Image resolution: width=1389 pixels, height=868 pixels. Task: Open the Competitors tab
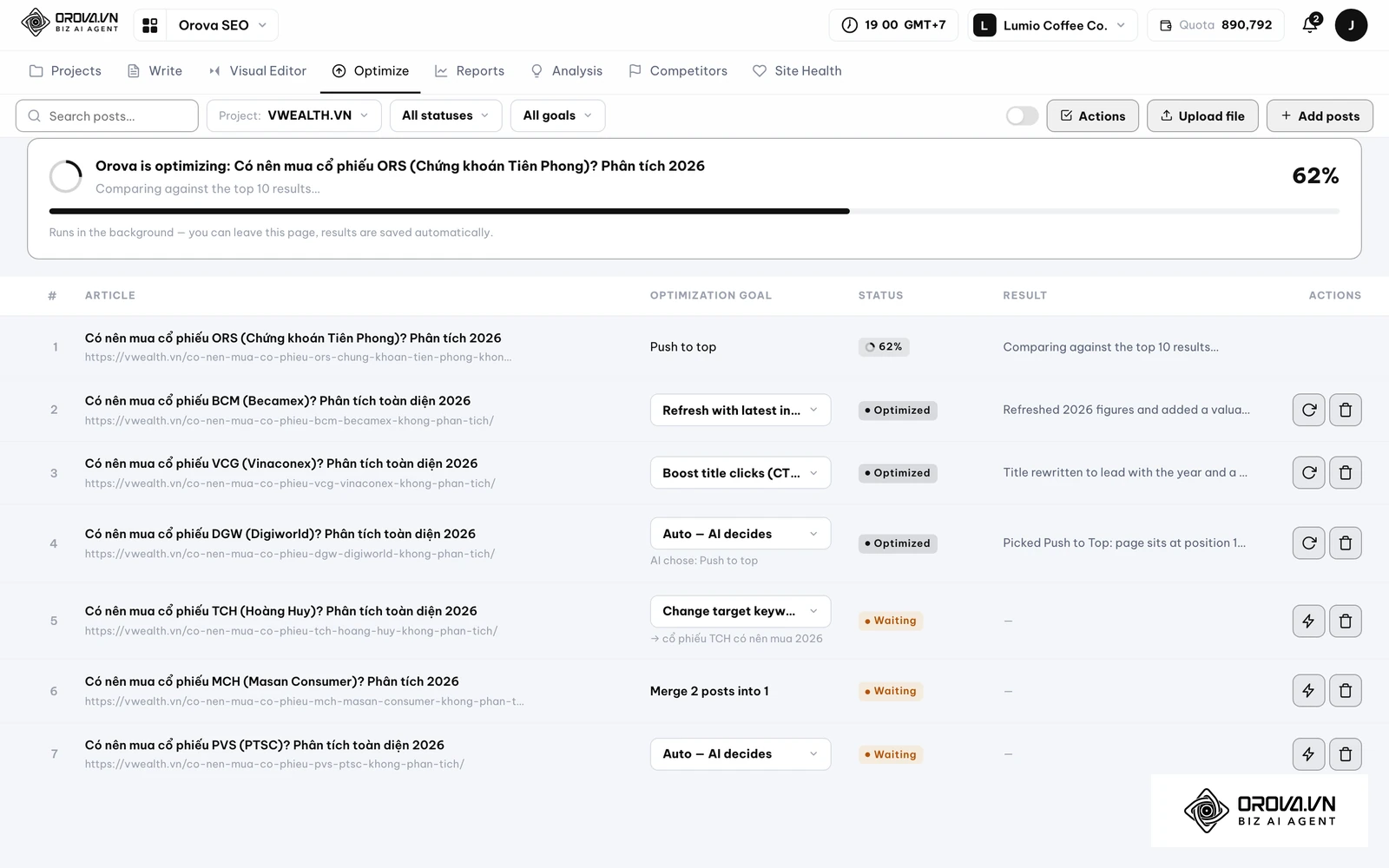coord(678,71)
